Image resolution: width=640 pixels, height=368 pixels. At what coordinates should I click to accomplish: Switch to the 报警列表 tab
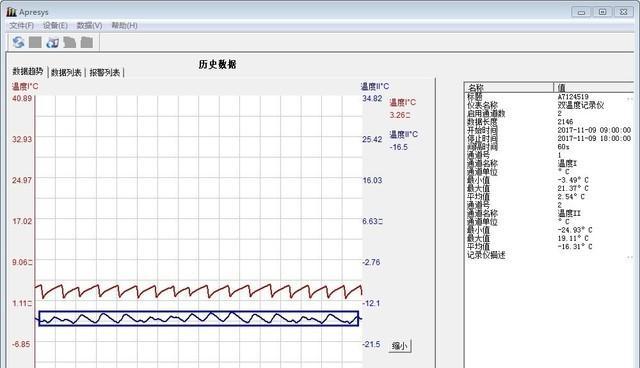[x=104, y=73]
